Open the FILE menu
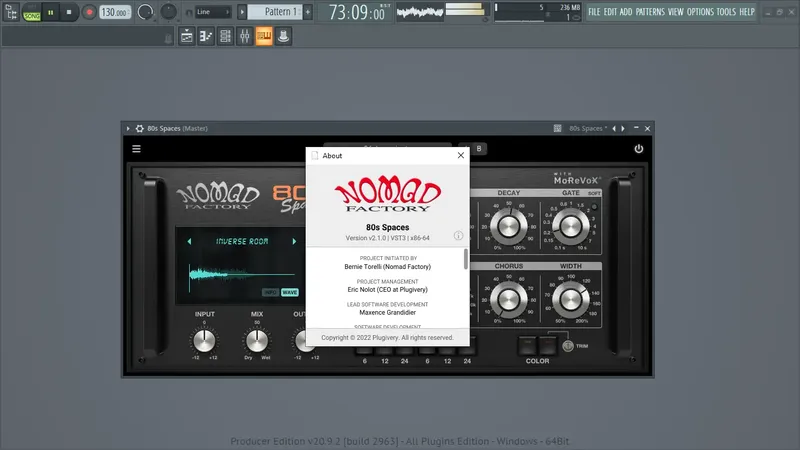Viewport: 800px width, 450px height. (594, 12)
